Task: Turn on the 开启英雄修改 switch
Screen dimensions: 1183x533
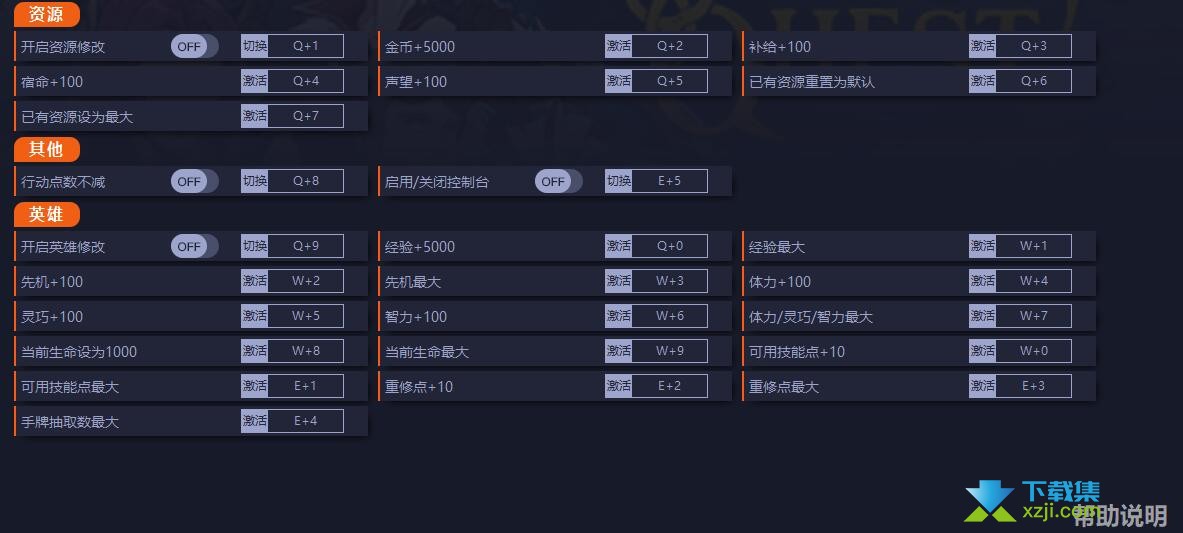Action: click(195, 246)
